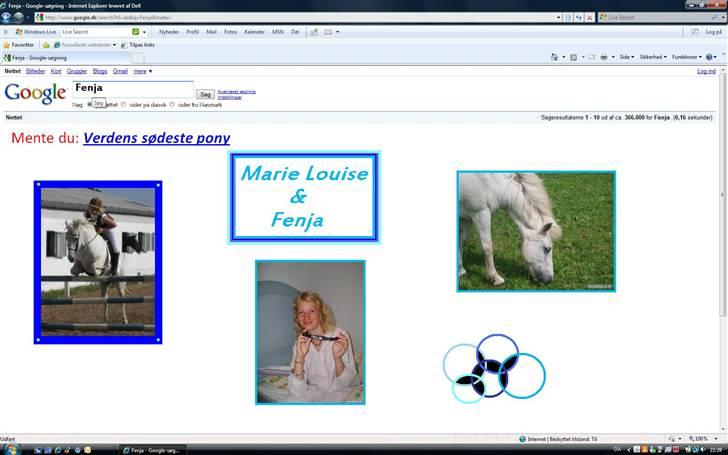Screen dimensions: 728x455
Task: Click the Gmail link
Action: (x=120, y=72)
